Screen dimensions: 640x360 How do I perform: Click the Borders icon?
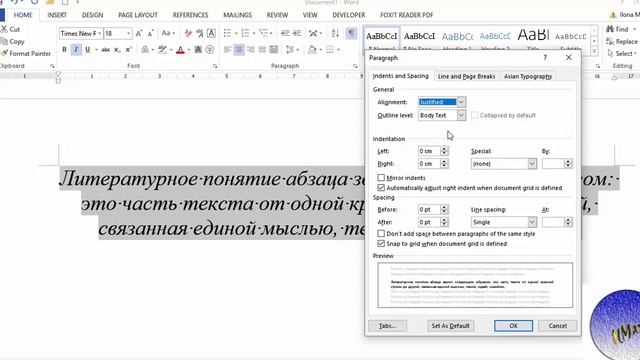[329, 50]
